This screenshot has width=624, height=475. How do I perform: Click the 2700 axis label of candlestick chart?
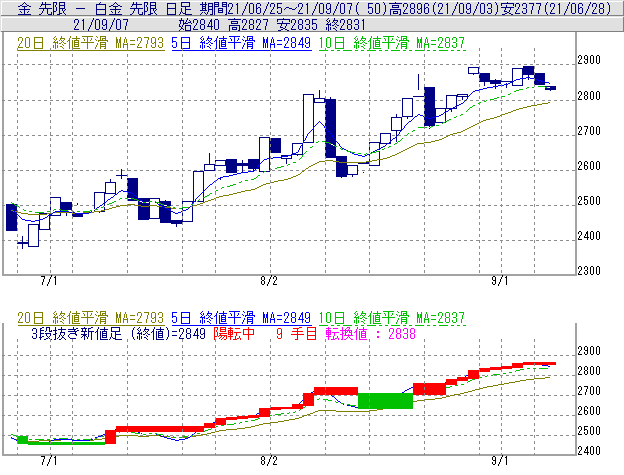point(589,131)
